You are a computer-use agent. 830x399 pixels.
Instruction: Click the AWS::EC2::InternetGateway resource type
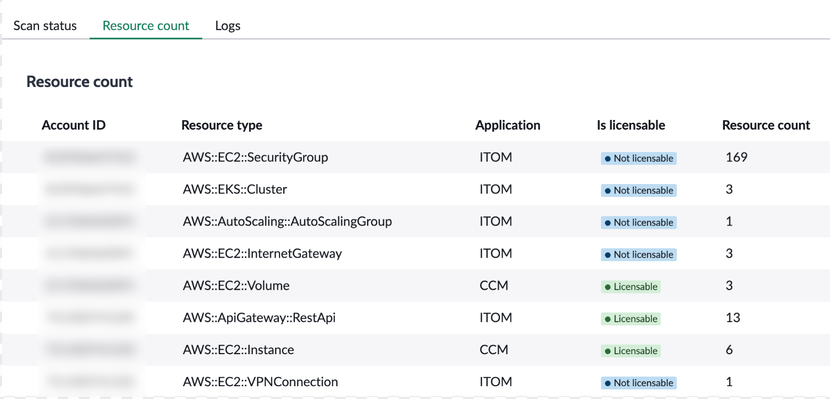click(x=263, y=253)
